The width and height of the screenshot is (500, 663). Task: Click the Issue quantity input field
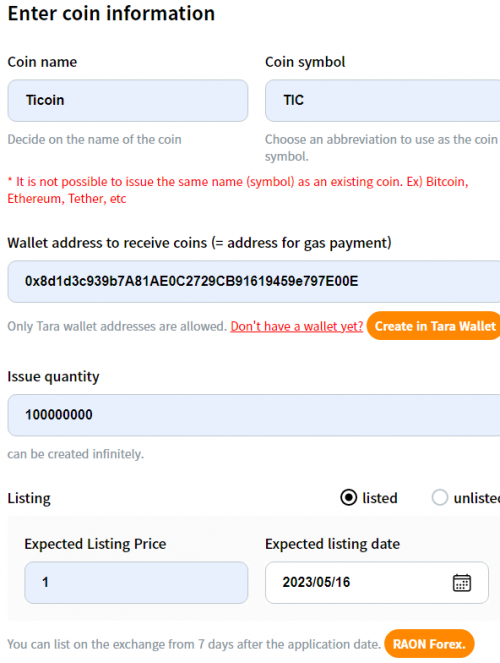click(254, 415)
